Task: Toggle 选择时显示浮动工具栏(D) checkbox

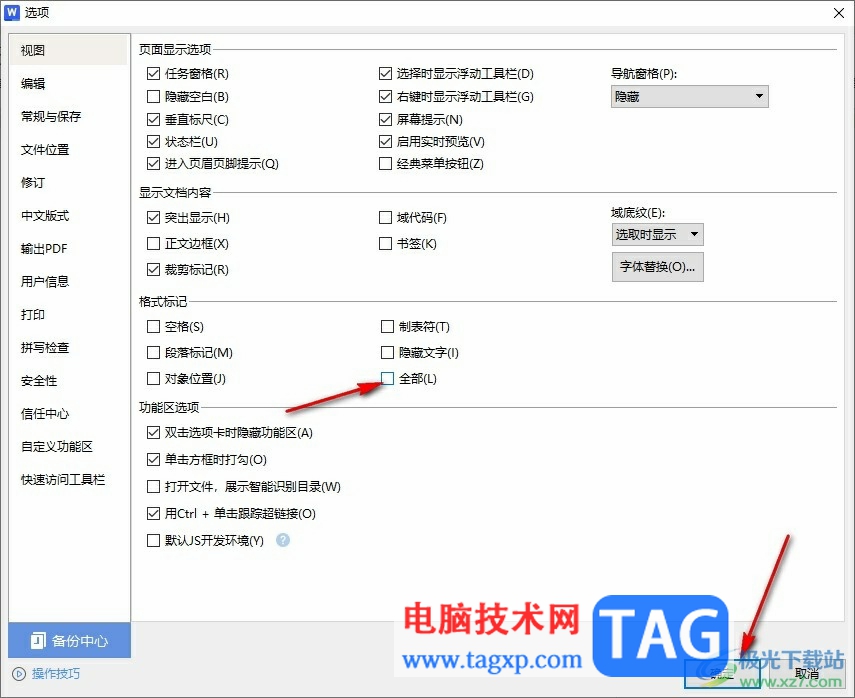Action: [x=386, y=73]
